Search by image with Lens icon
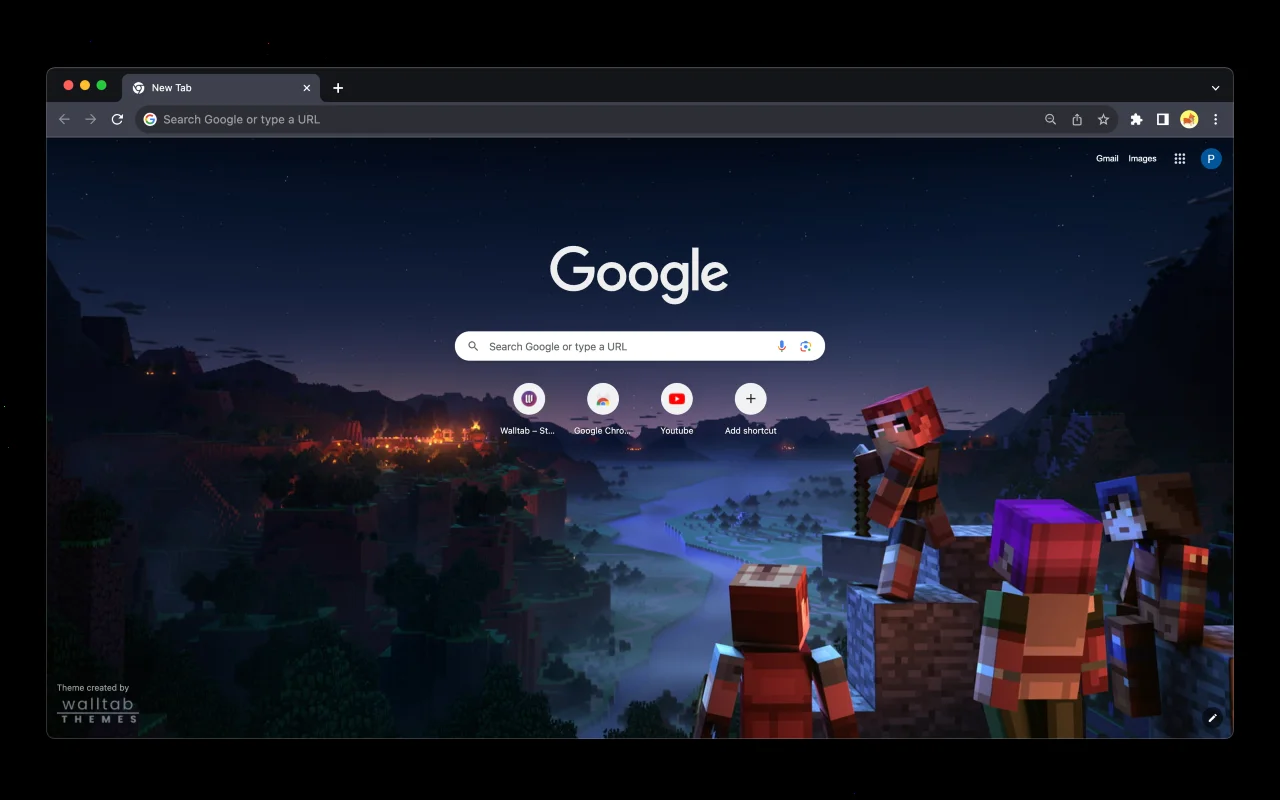Screen dimensions: 1280x800 805,346
